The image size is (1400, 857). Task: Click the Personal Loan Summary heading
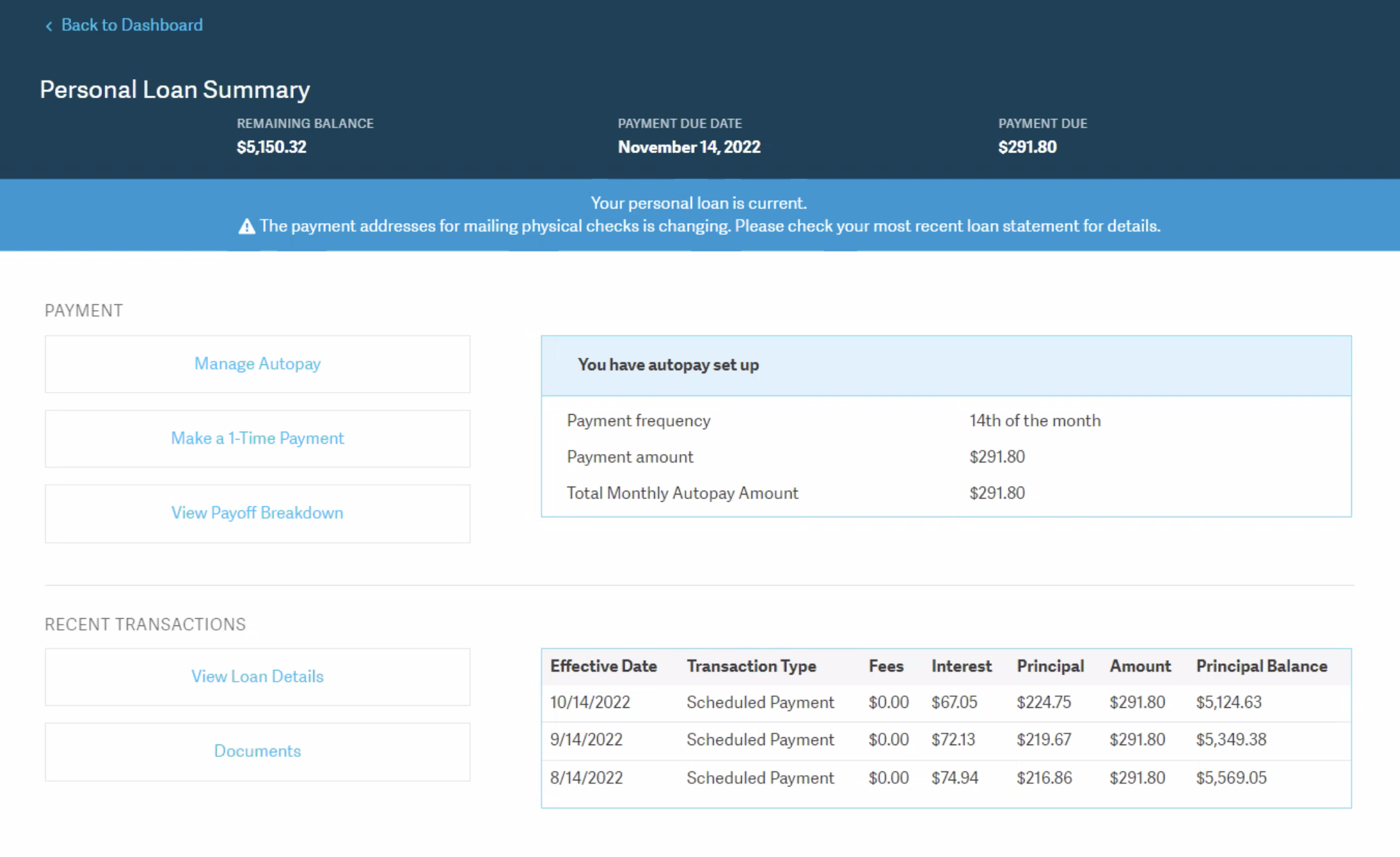click(x=175, y=90)
